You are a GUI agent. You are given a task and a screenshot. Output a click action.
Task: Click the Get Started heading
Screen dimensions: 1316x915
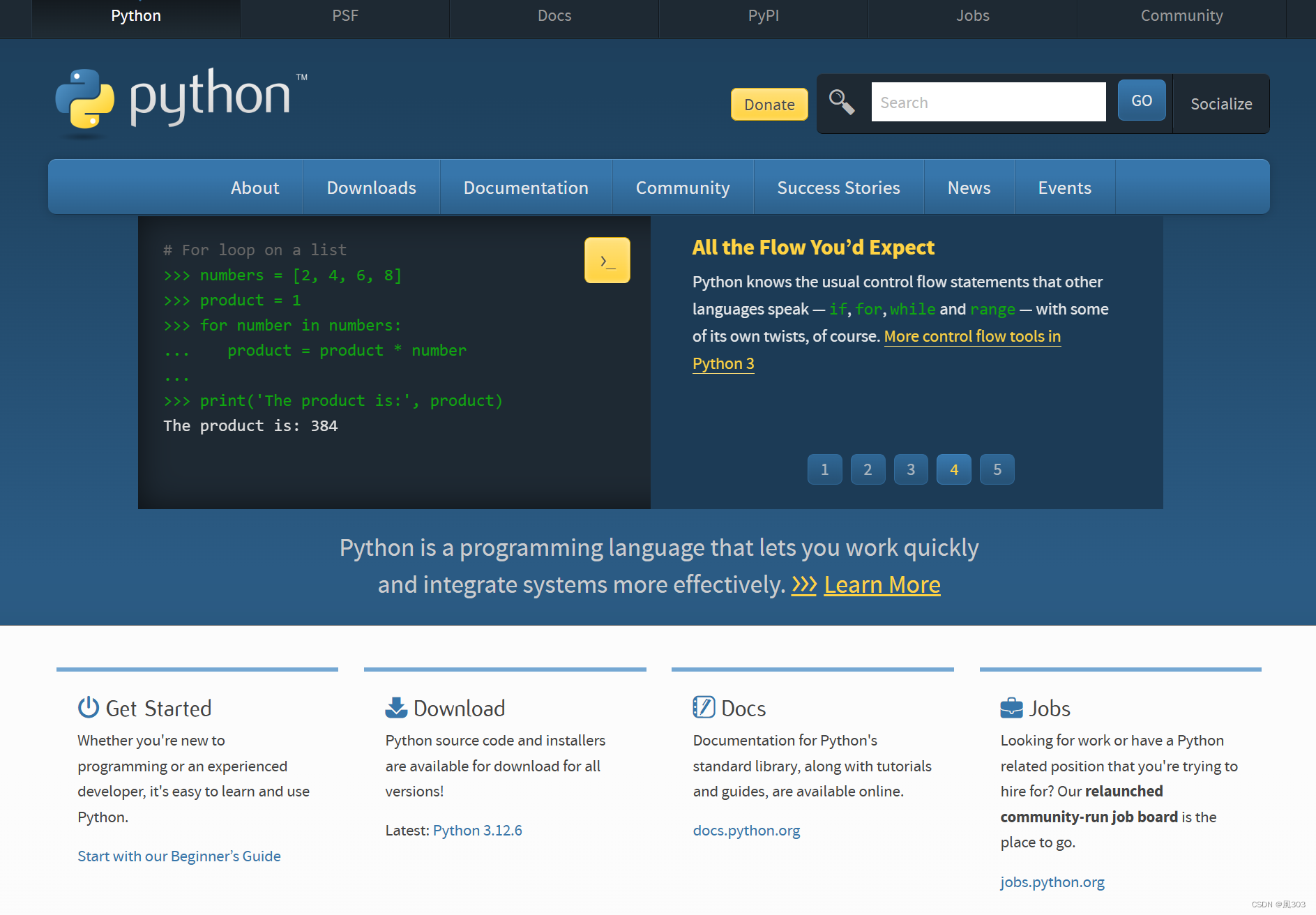(x=158, y=708)
